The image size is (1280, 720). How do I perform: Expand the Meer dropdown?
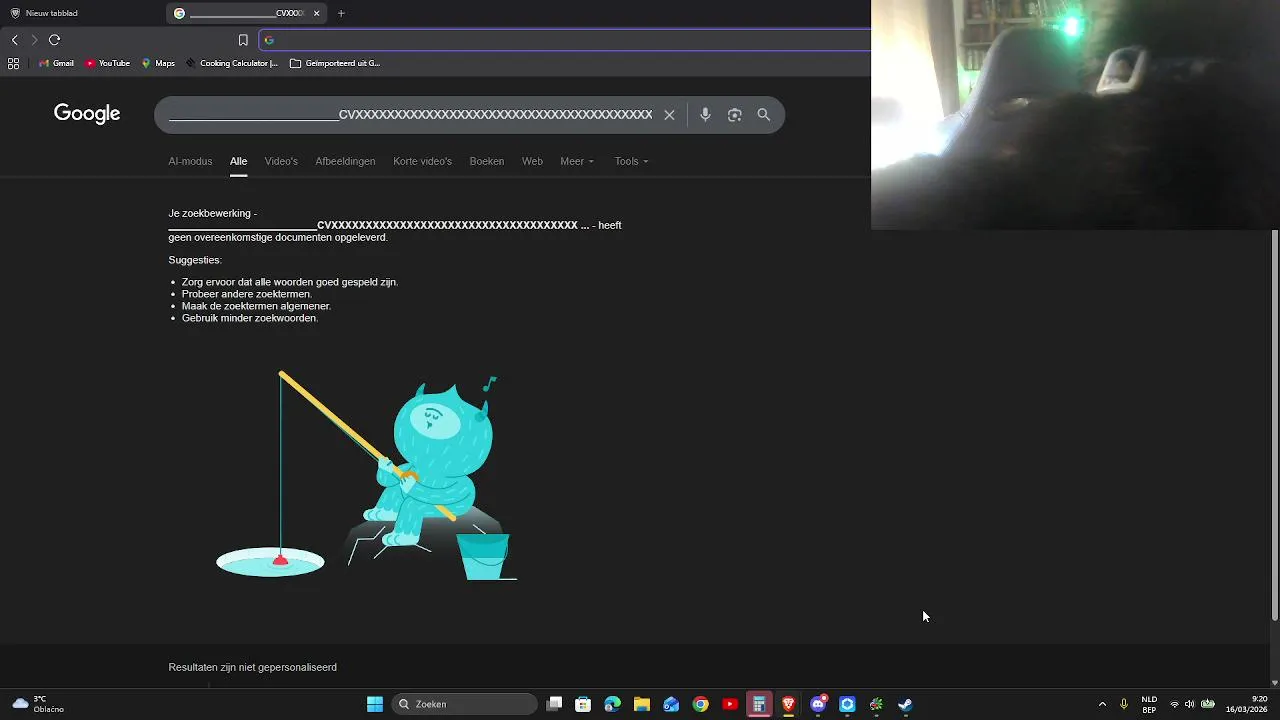577,161
